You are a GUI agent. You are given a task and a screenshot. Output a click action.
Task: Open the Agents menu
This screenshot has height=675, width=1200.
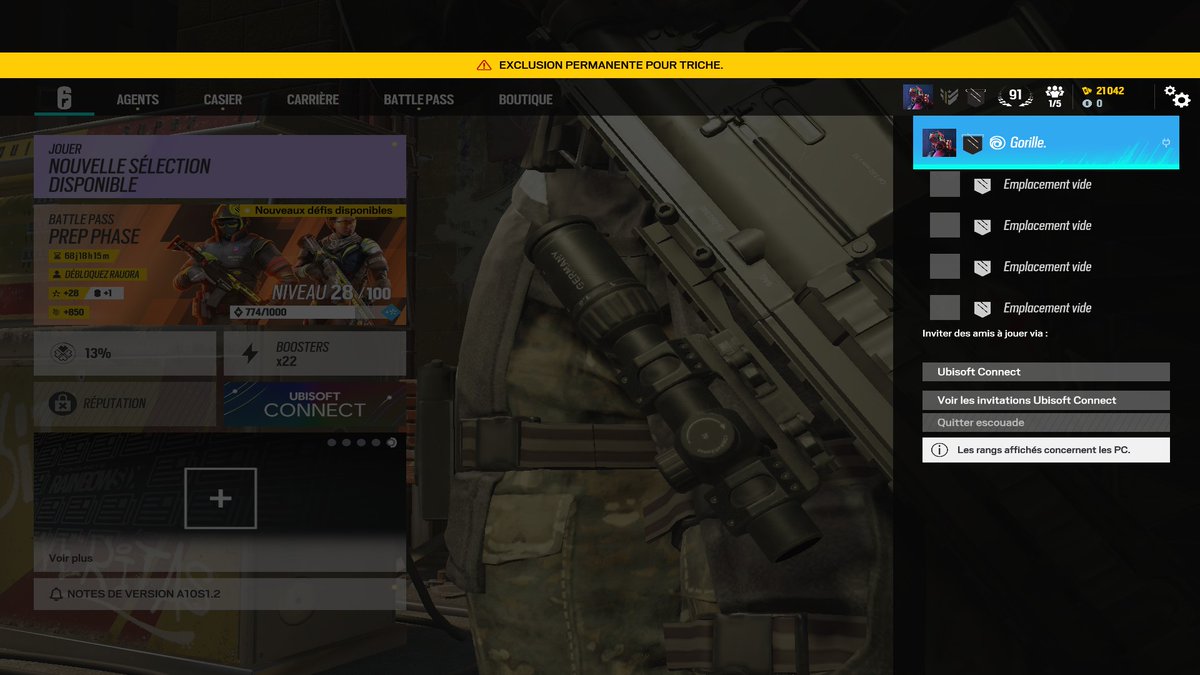[137, 100]
